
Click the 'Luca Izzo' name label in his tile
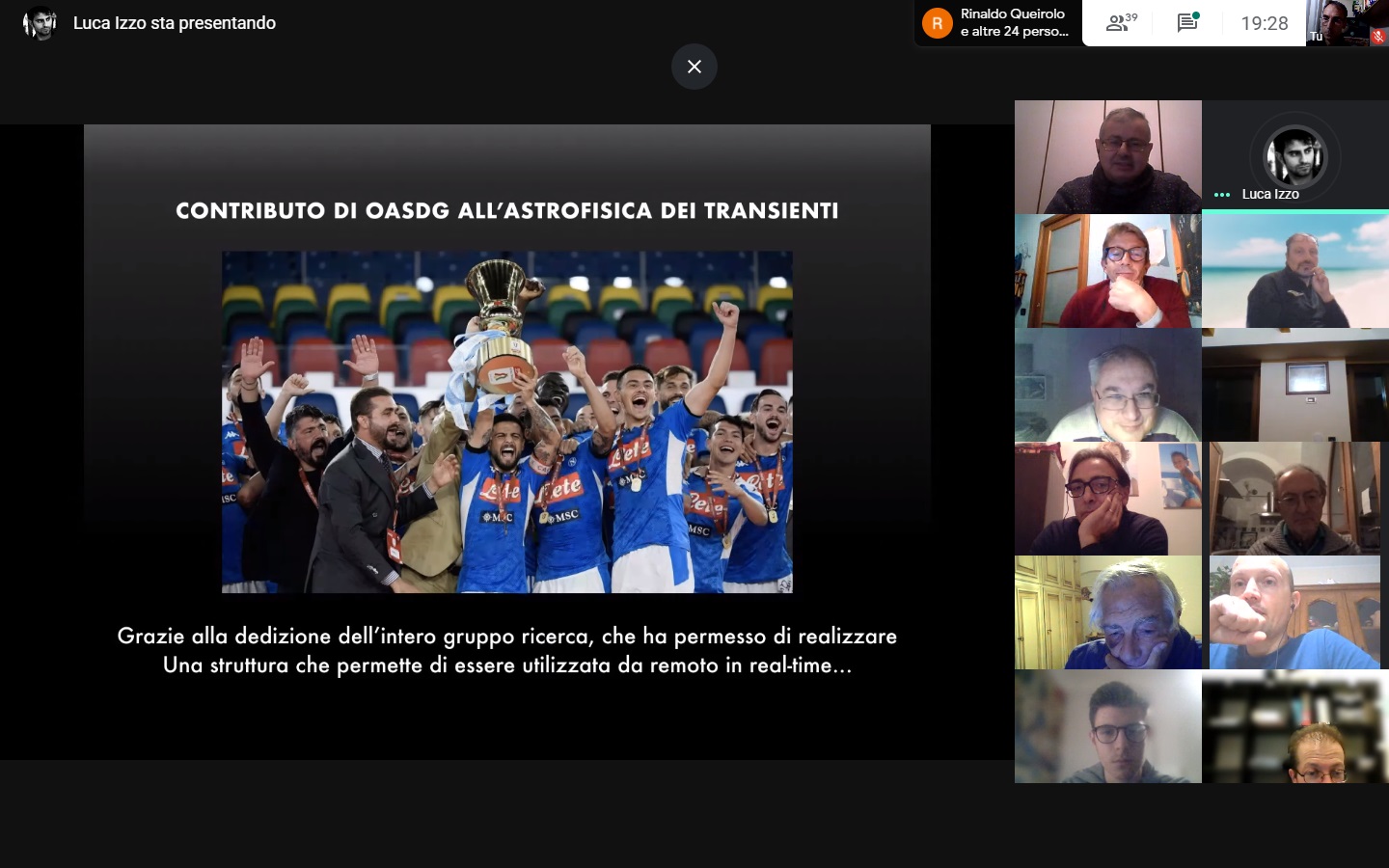click(x=1270, y=194)
